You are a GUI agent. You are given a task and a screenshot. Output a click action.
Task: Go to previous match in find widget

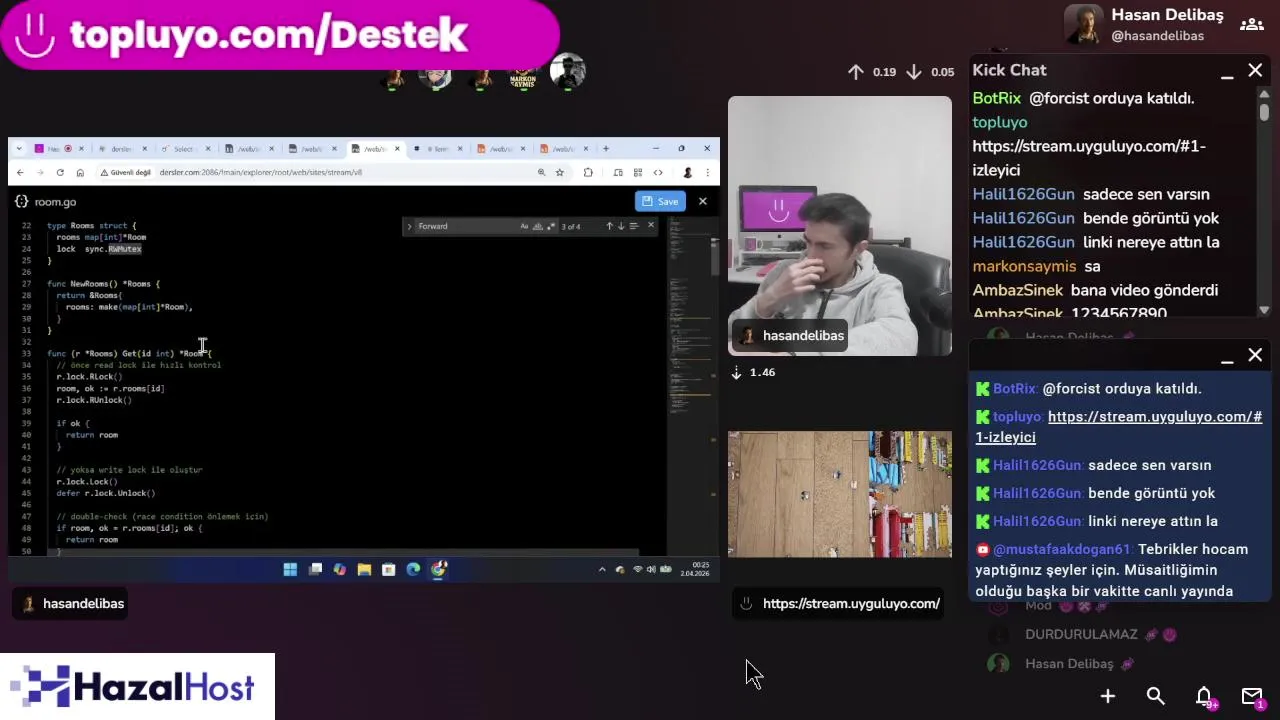[x=609, y=226]
